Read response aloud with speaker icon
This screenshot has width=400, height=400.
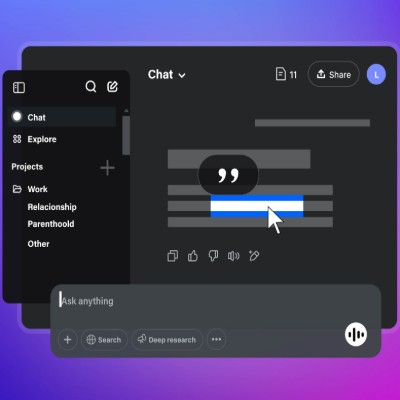pyautogui.click(x=233, y=256)
